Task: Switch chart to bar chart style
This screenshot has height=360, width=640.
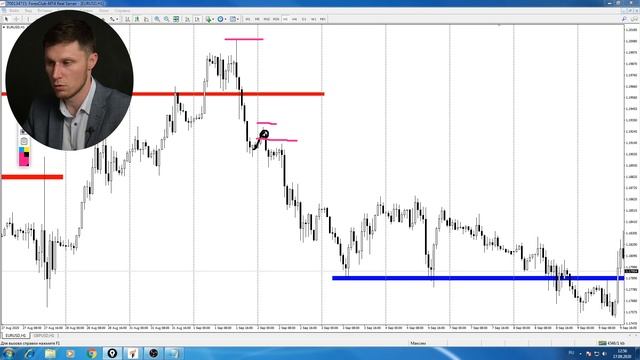Action: pos(127,19)
